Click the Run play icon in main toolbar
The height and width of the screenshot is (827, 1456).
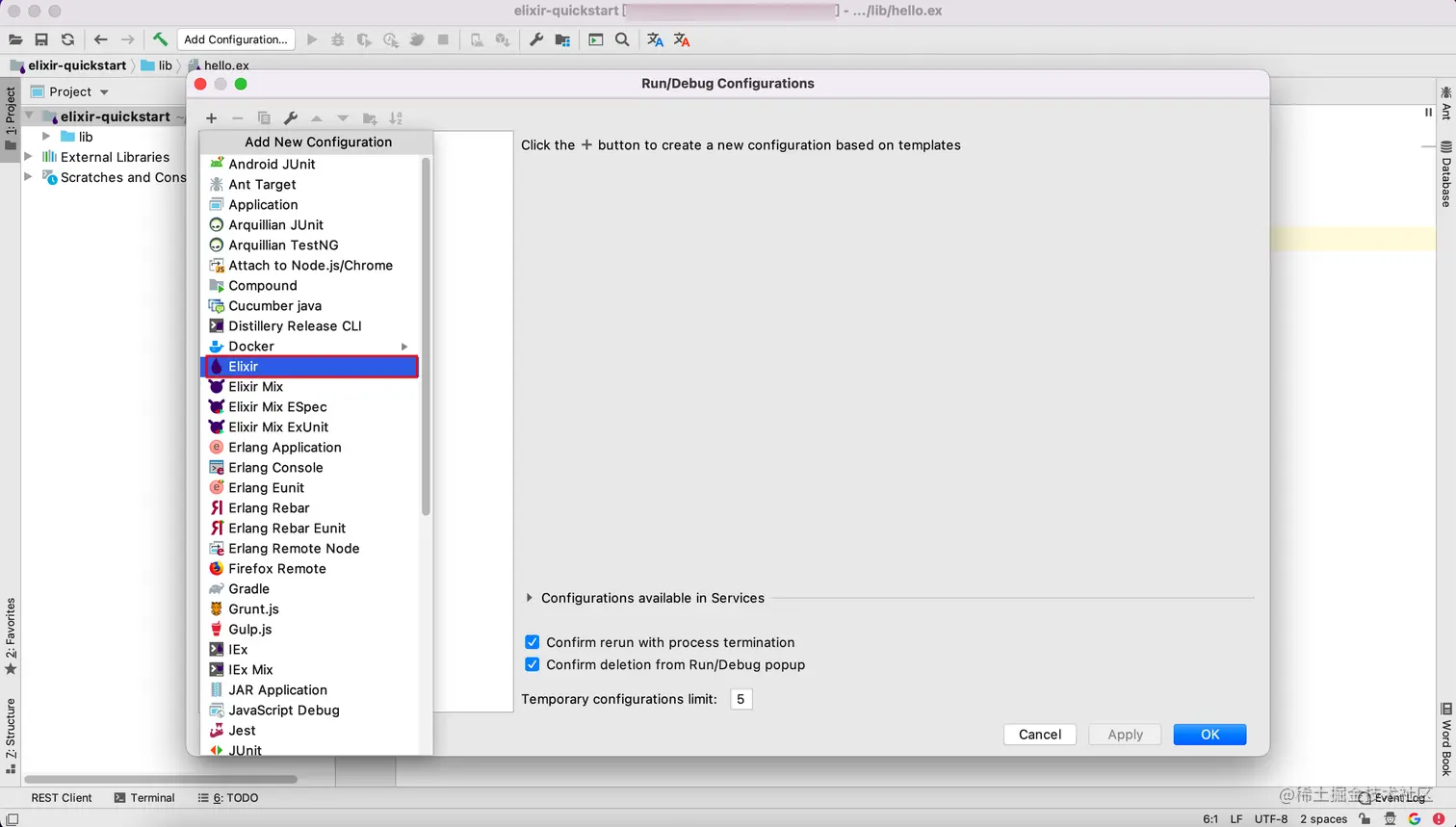311,39
